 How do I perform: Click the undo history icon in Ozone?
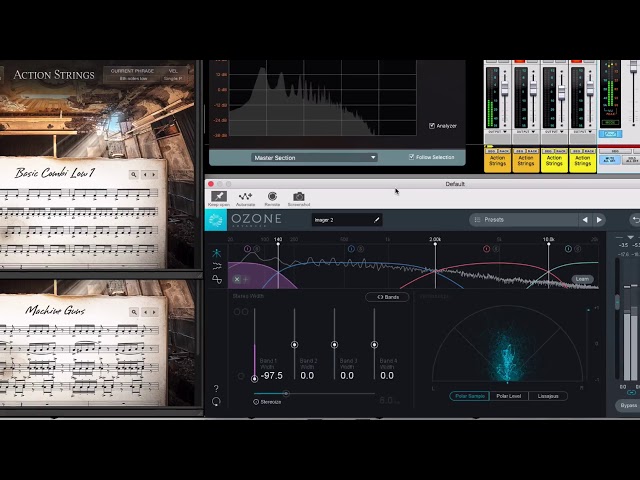coord(635,220)
